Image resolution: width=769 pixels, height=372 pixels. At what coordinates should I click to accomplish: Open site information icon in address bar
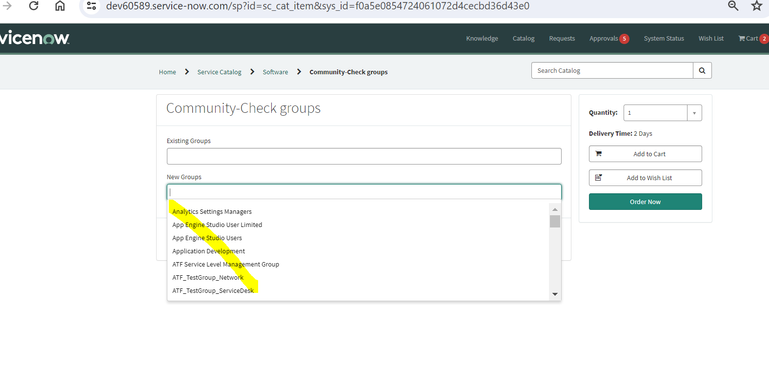[x=91, y=6]
